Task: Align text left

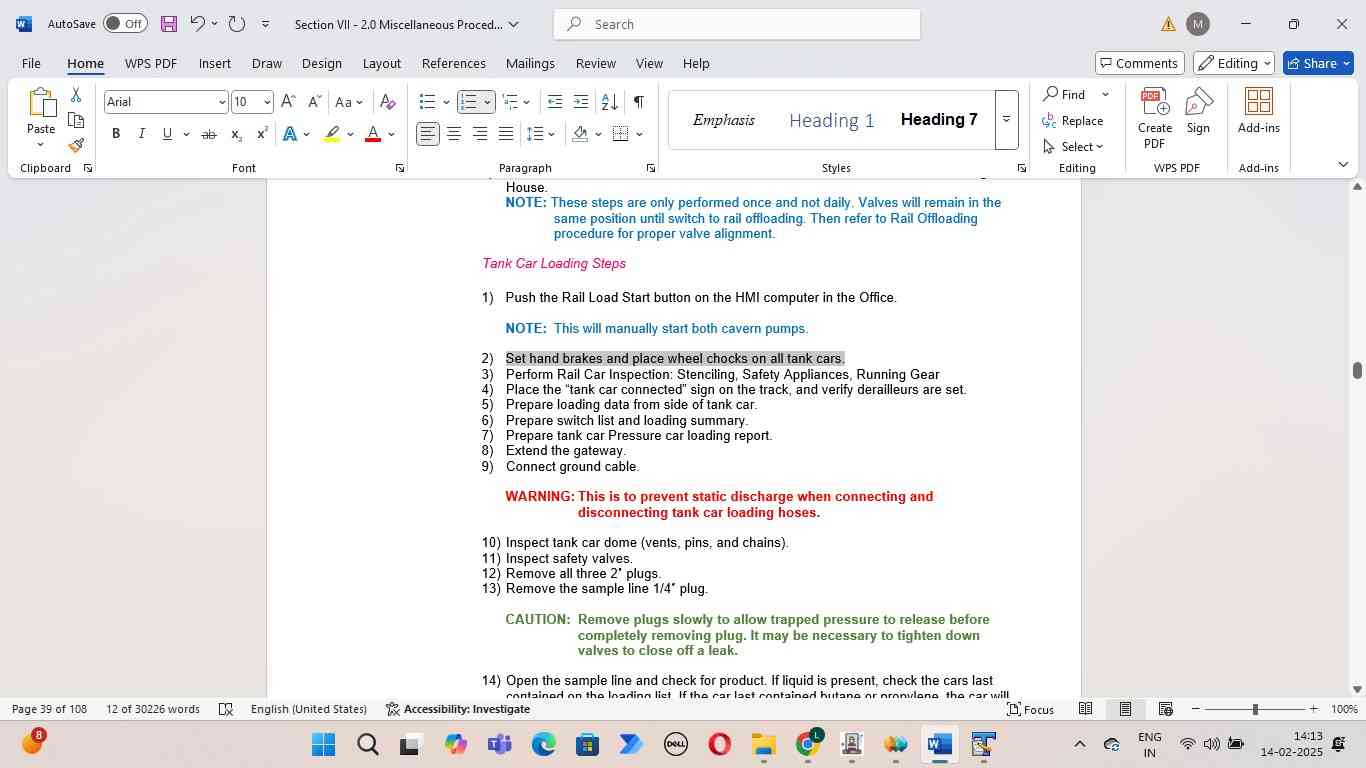Action: (x=428, y=134)
